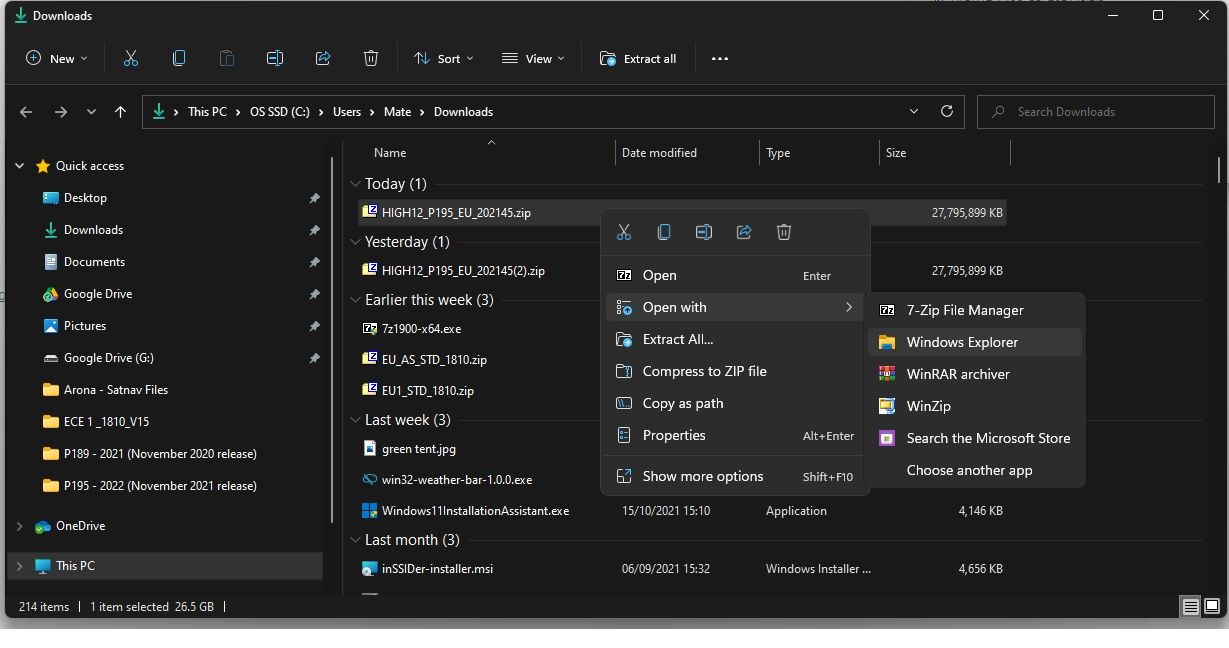This screenshot has width=1229, height=648.
Task: Go up one folder level arrow
Action: 121,112
